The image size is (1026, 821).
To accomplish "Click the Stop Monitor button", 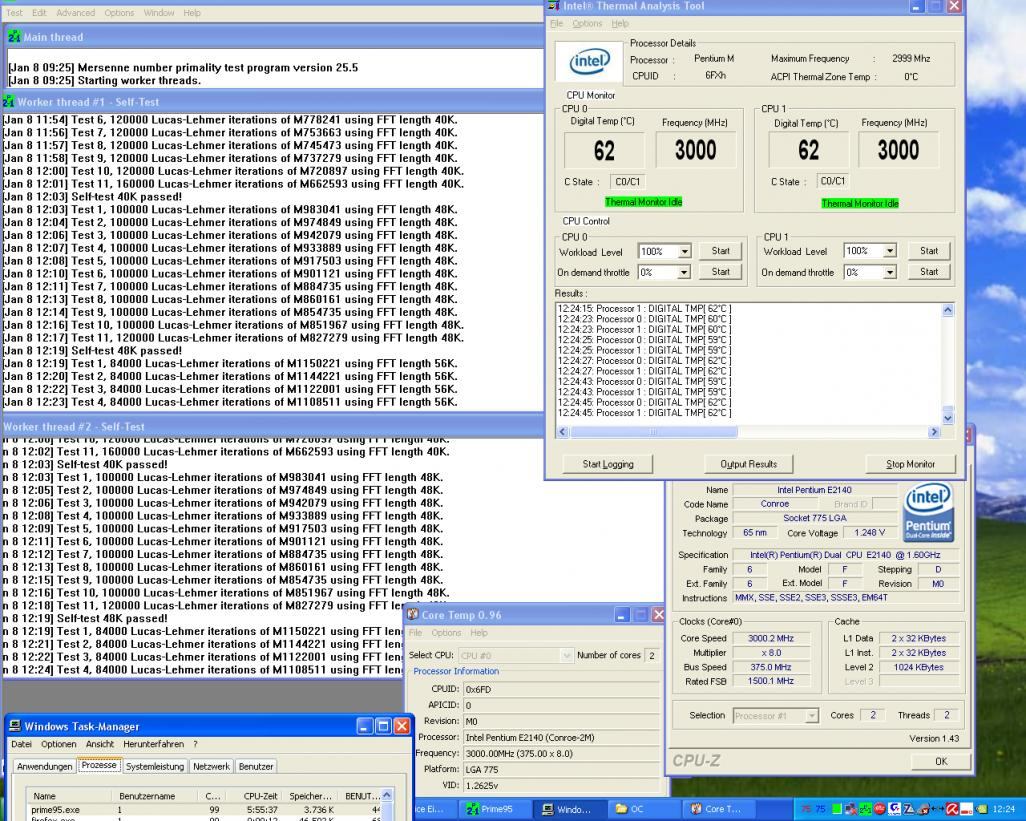I will coord(910,464).
